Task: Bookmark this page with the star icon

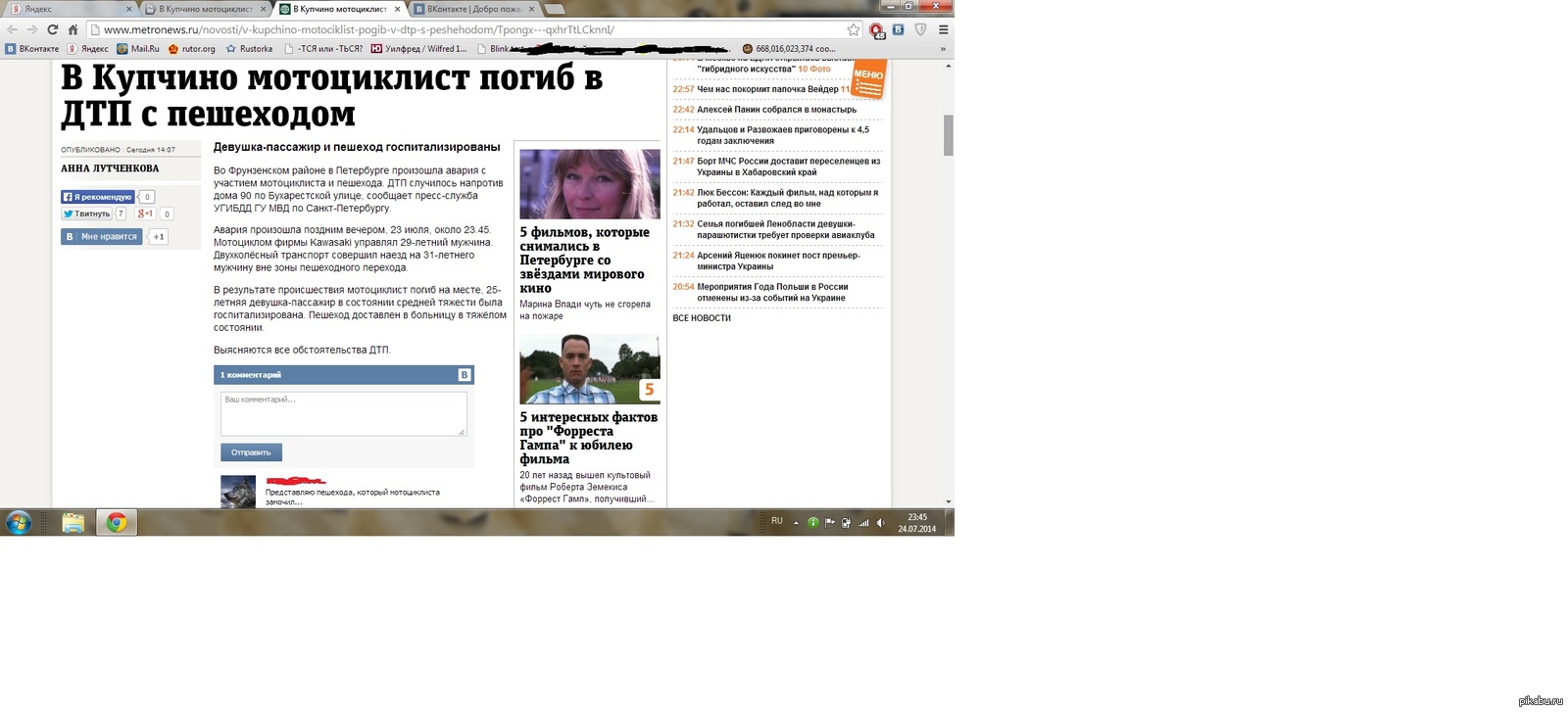Action: pyautogui.click(x=853, y=29)
